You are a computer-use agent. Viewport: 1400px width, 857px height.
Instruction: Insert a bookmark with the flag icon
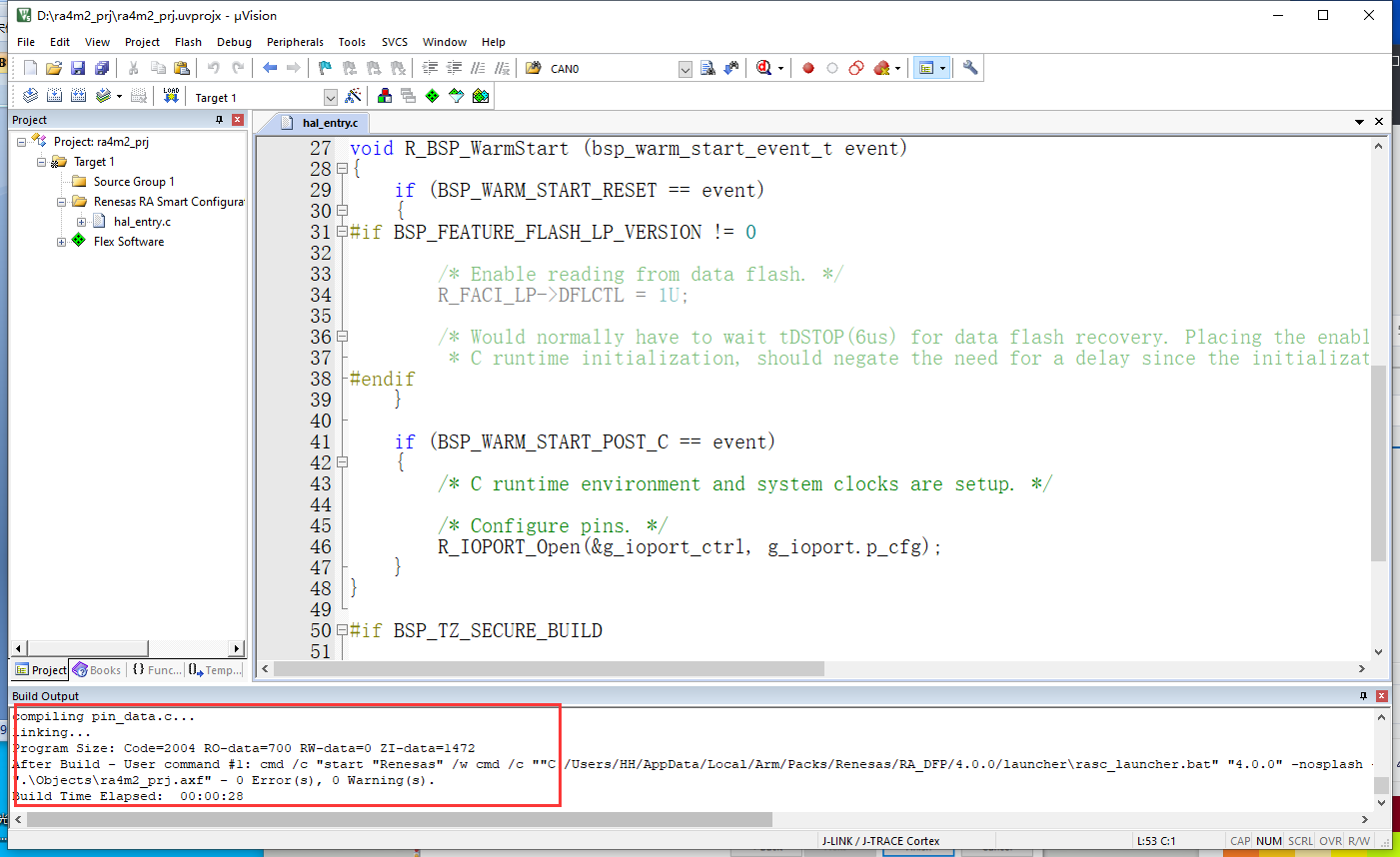pyautogui.click(x=325, y=68)
